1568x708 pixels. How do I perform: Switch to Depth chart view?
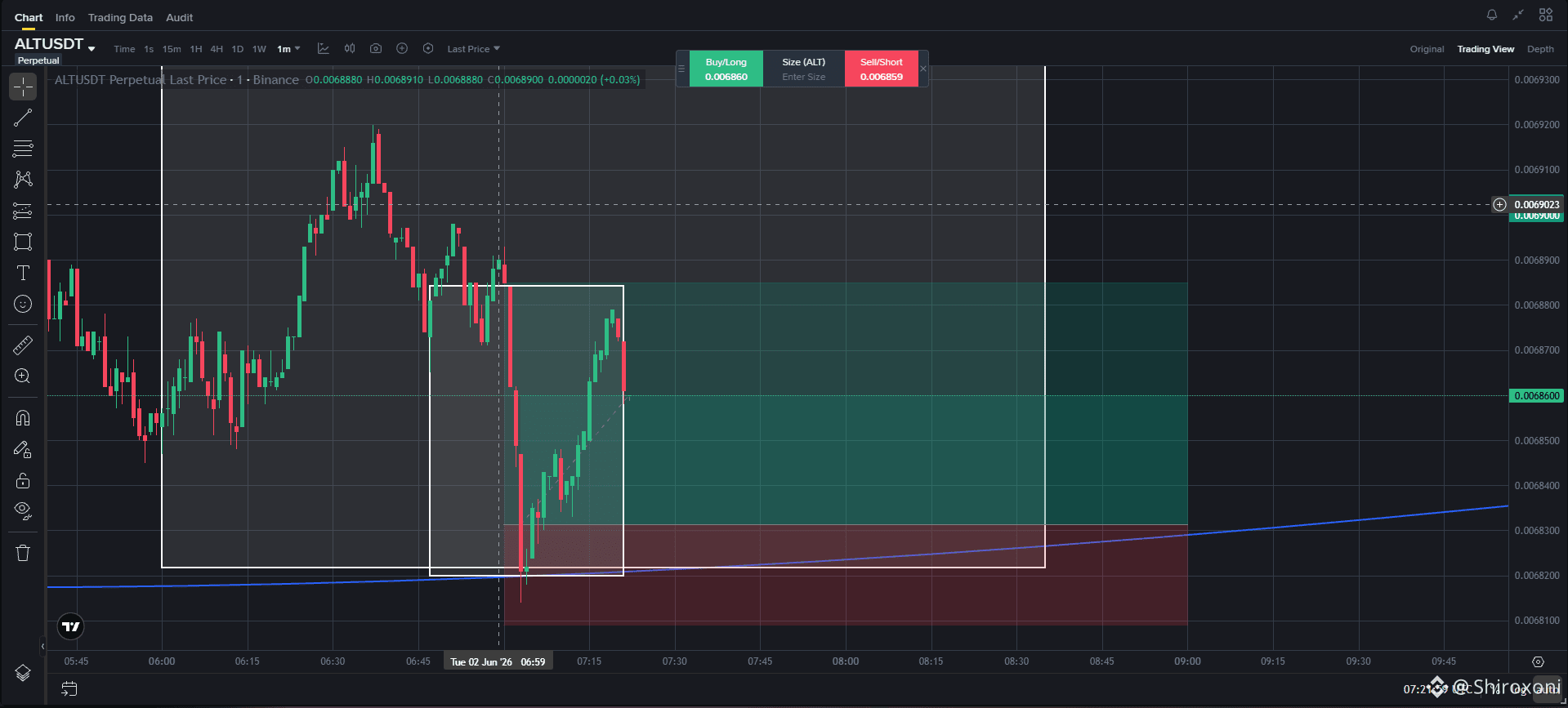point(1540,49)
